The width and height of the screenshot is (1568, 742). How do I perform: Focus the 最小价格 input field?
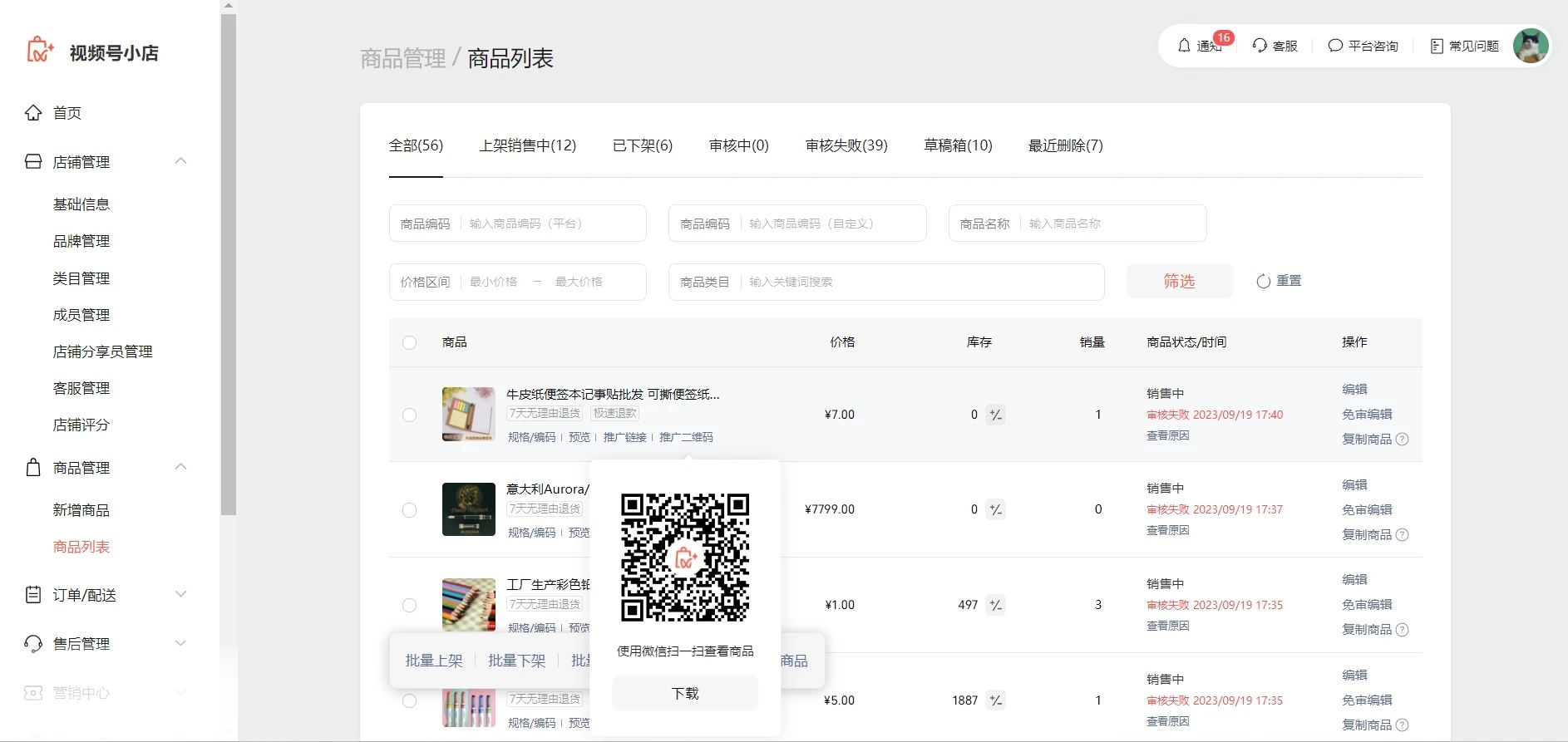pos(494,282)
